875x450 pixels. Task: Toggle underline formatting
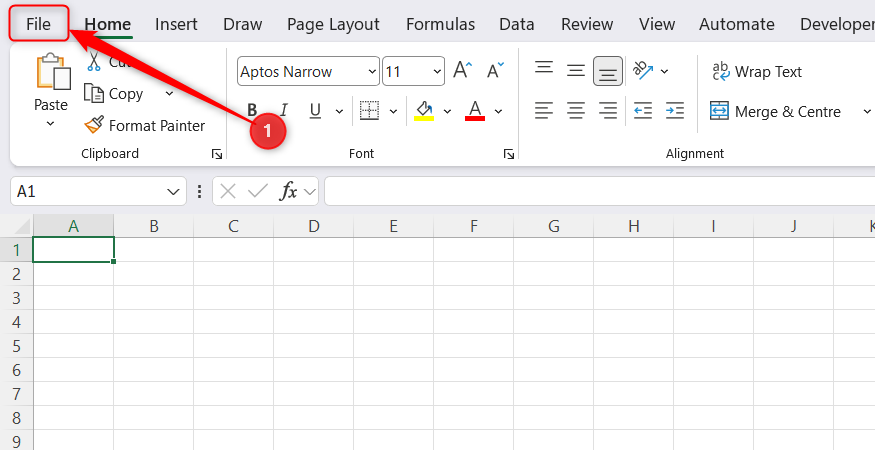pos(315,111)
